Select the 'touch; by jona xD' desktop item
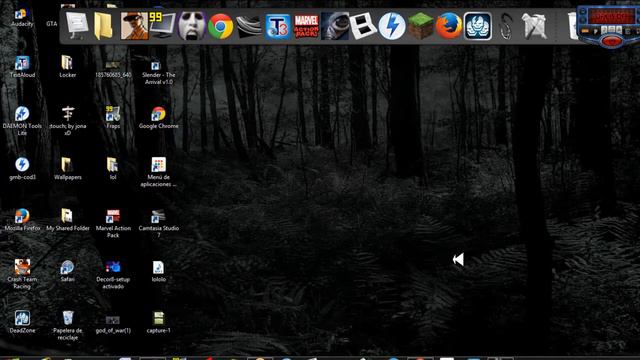The image size is (640, 360). [x=67, y=121]
